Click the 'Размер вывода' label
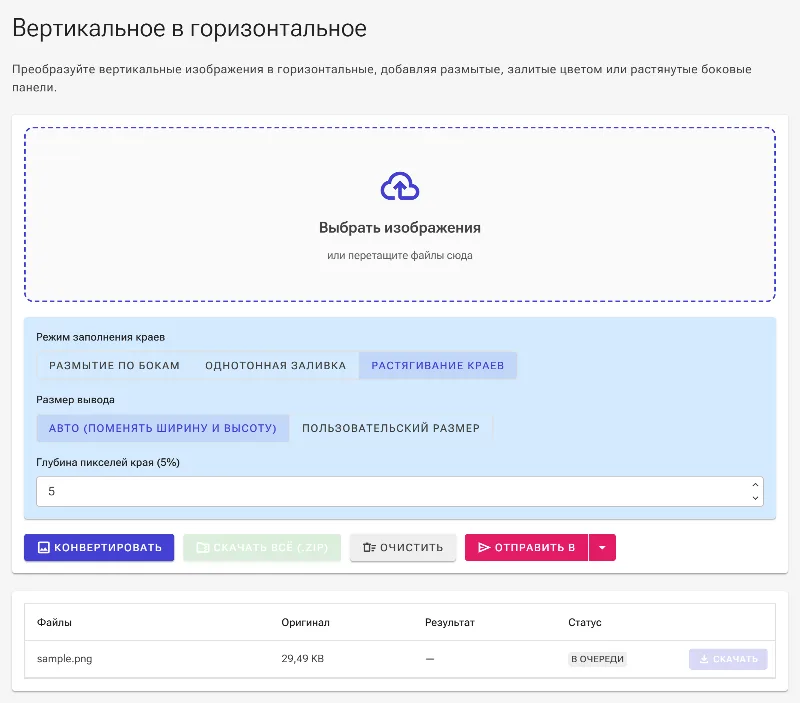Screen dimensions: 800x703 tap(76, 400)
